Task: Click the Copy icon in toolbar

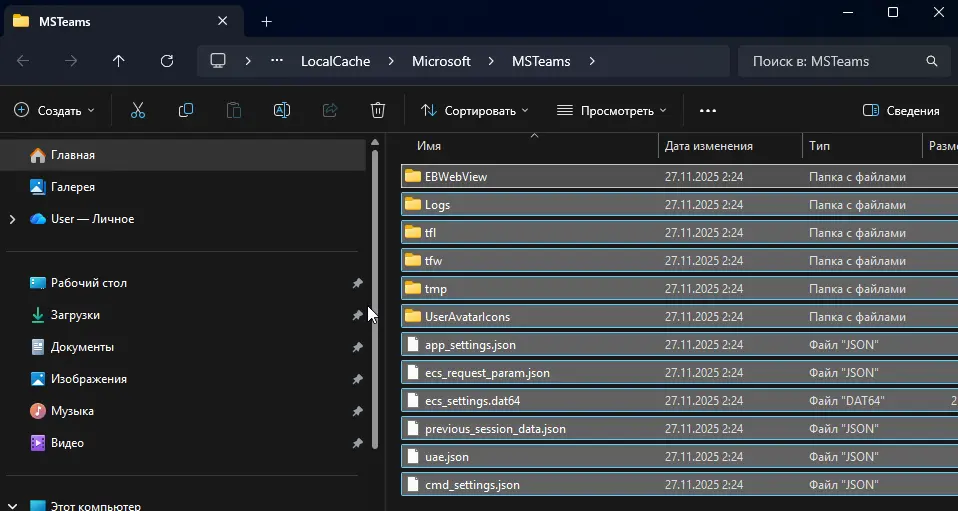Action: click(x=186, y=110)
